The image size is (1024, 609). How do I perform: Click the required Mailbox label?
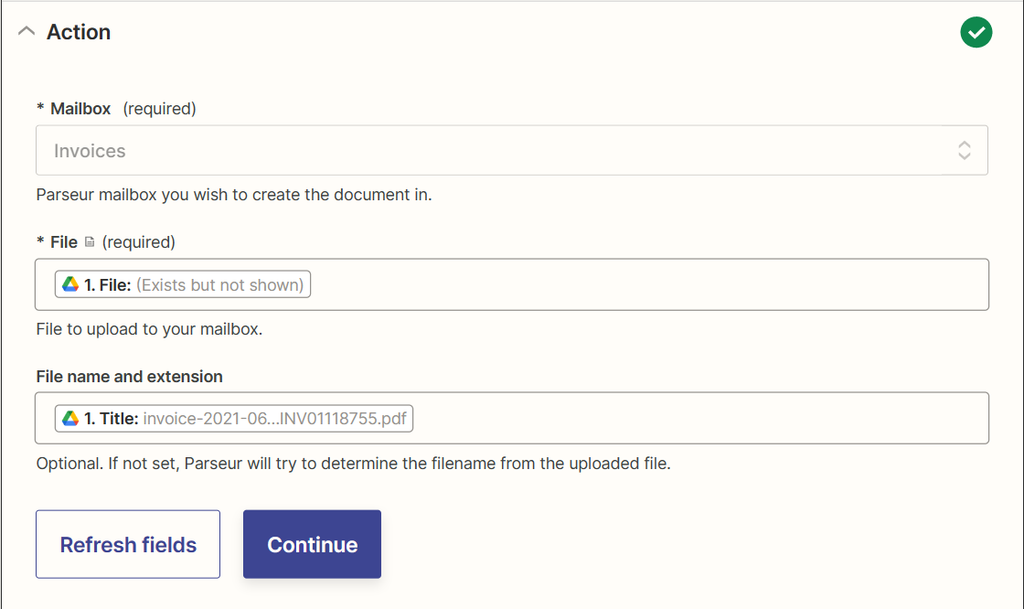[75, 108]
